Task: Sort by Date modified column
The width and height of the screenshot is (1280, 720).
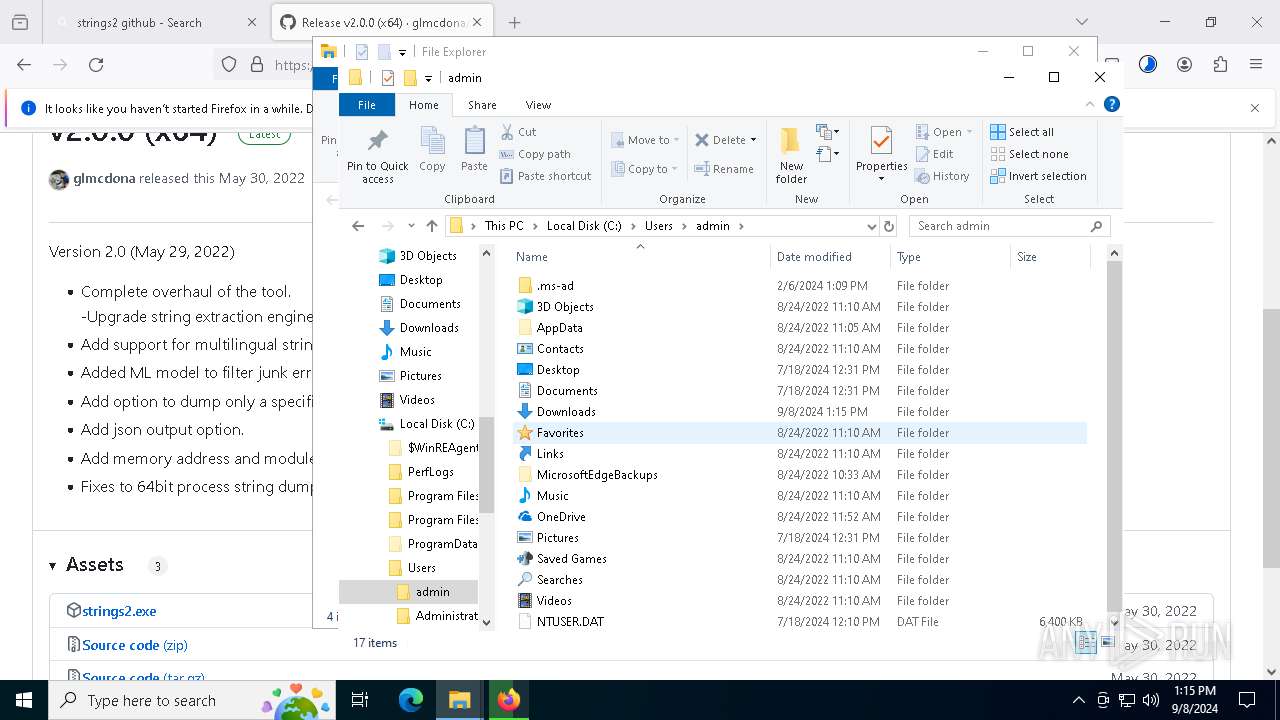Action: pyautogui.click(x=814, y=257)
